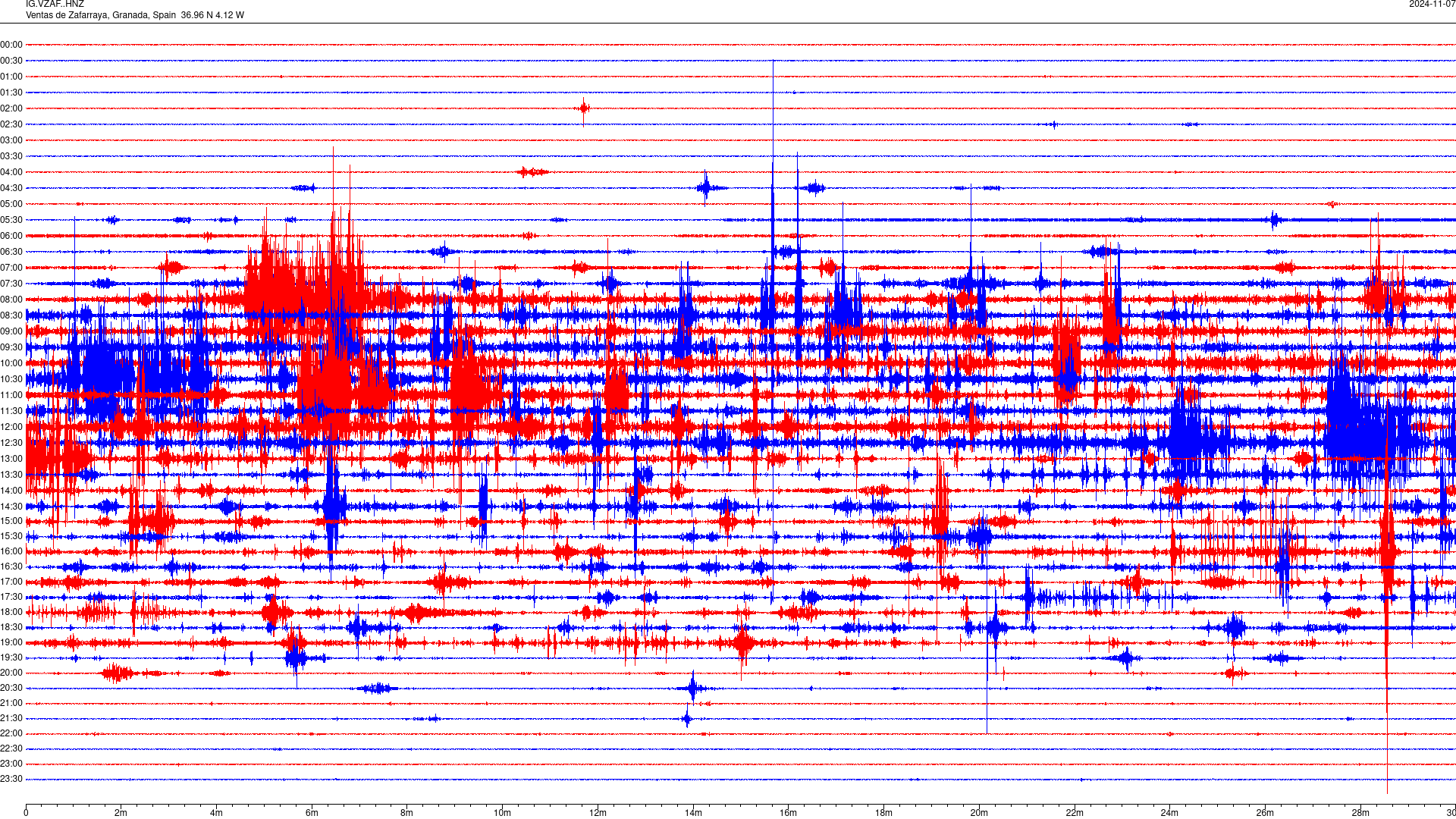This screenshot has height=819, width=1456.
Task: Click the date 2024-11-07
Action: [x=1432, y=4]
